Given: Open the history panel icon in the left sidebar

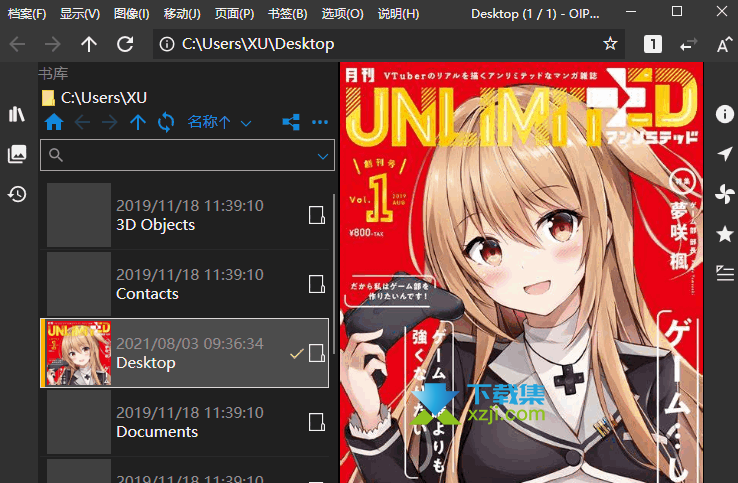Looking at the screenshot, I should click(x=17, y=194).
